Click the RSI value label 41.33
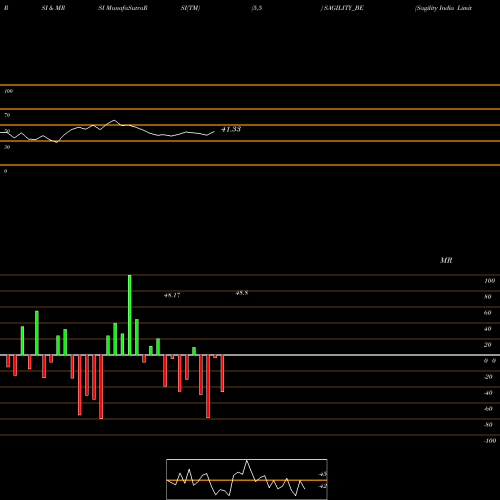Image resolution: width=500 pixels, height=500 pixels. (x=231, y=129)
